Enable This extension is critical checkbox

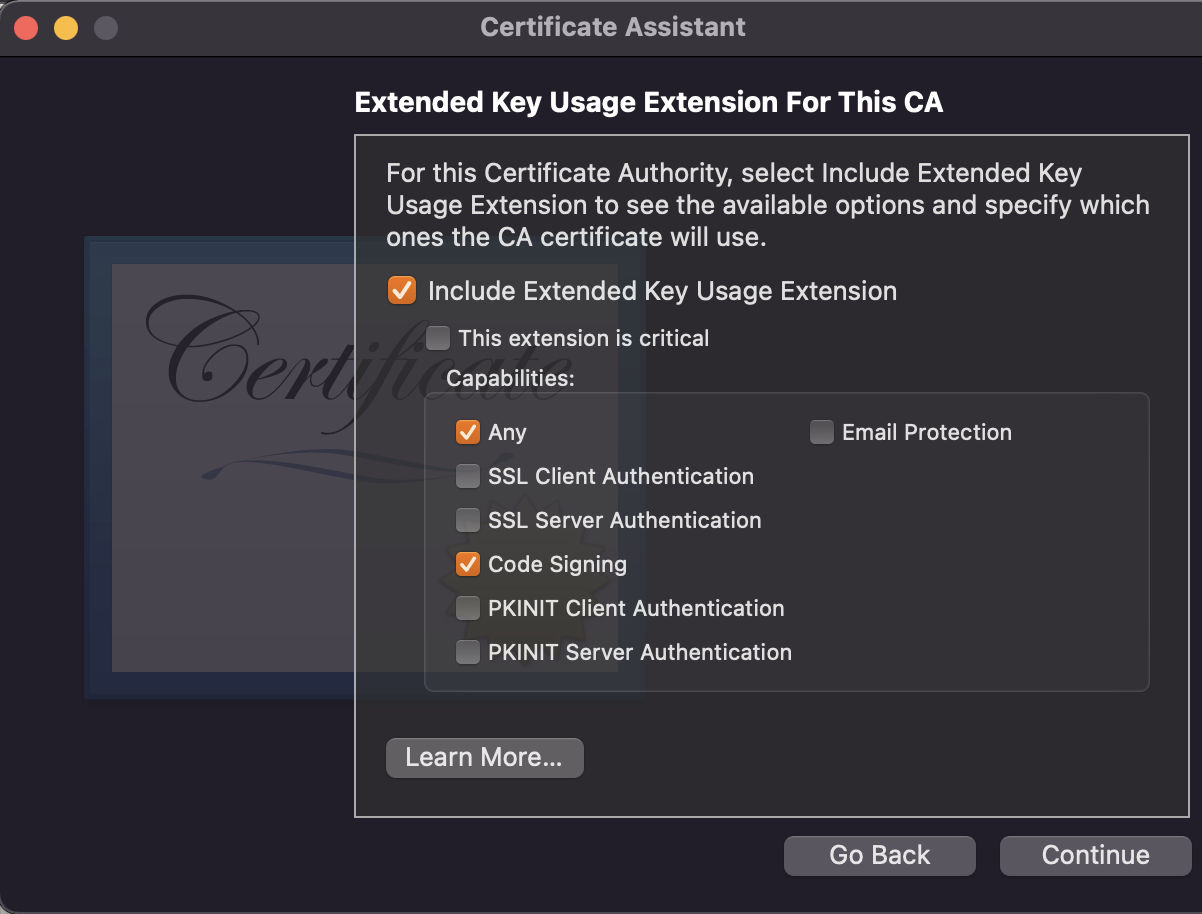coord(438,338)
